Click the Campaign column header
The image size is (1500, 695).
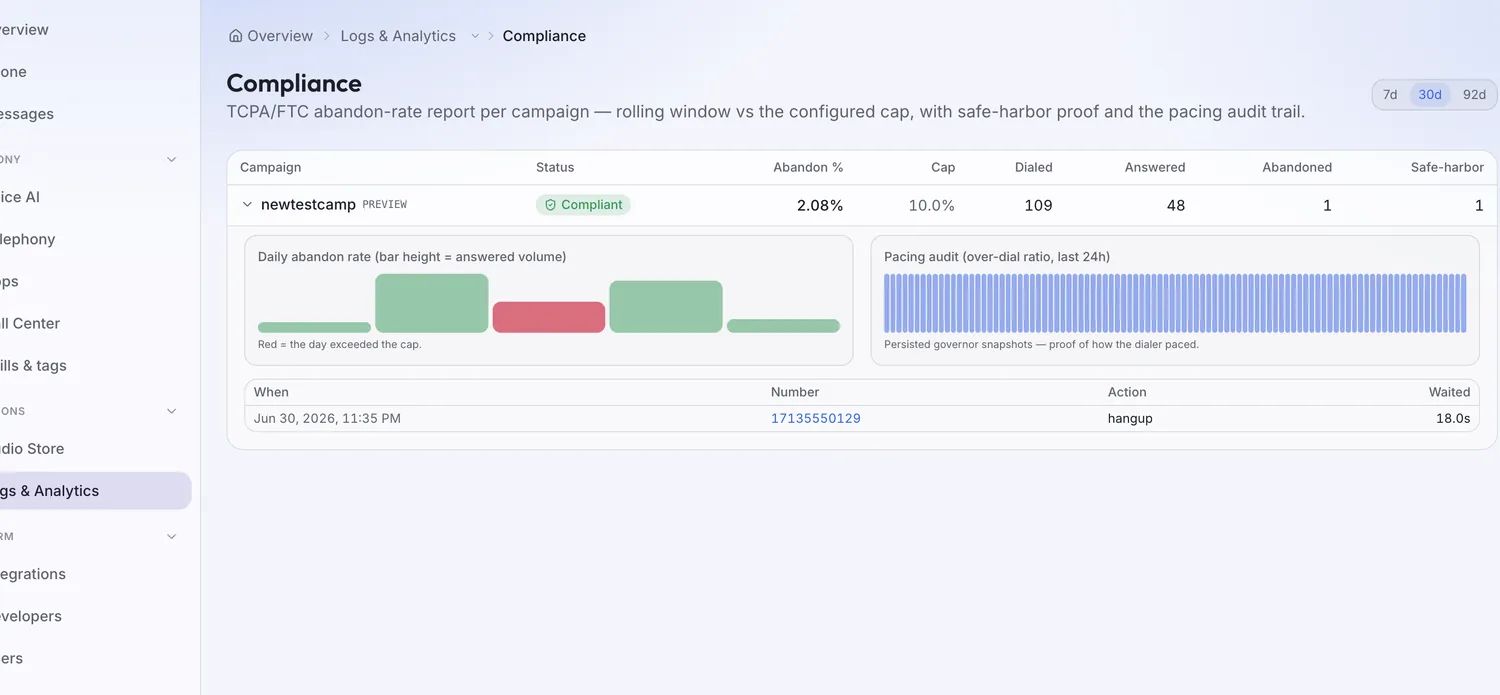click(270, 167)
